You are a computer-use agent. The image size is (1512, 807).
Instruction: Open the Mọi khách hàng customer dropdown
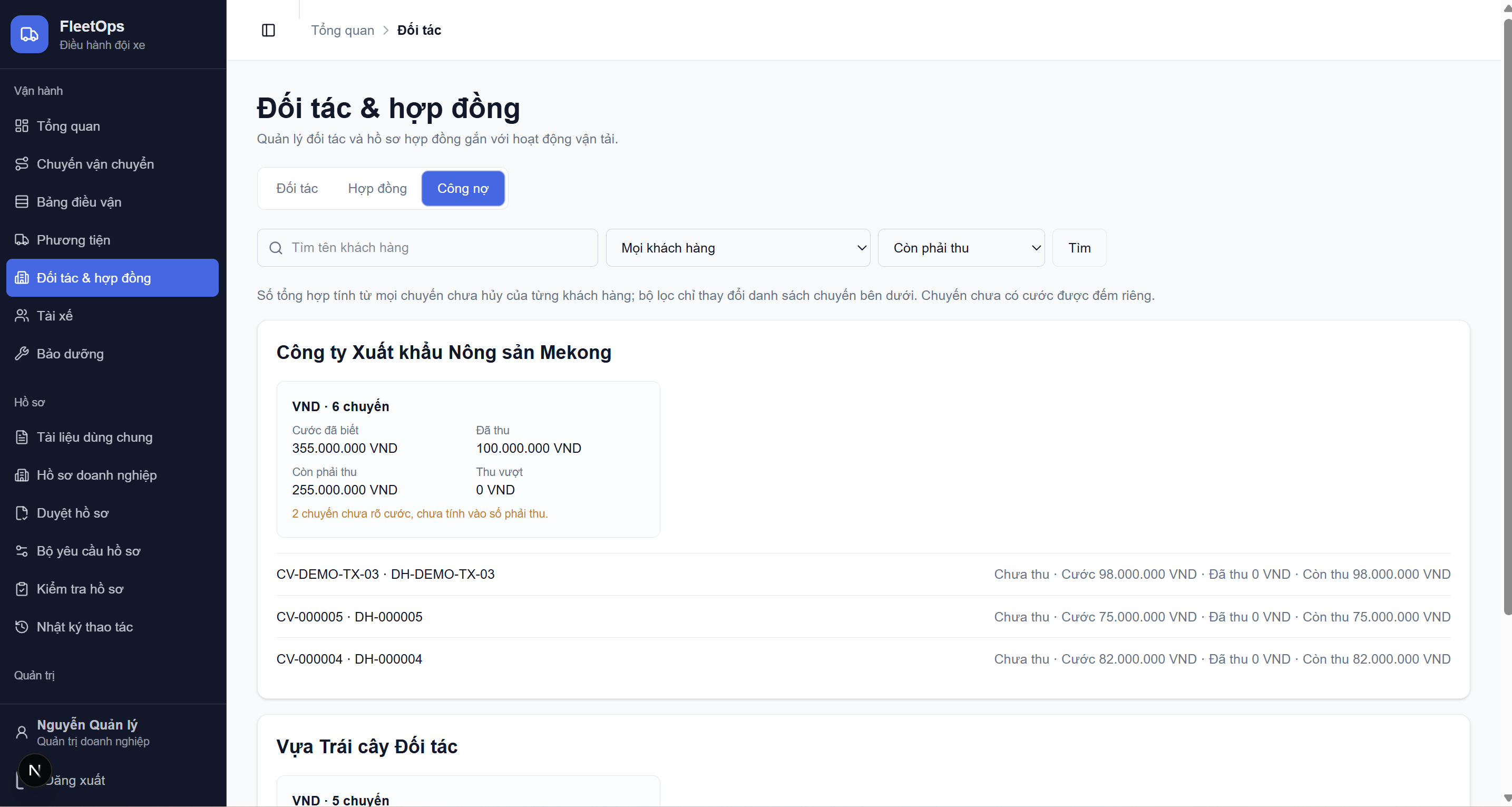coord(738,248)
